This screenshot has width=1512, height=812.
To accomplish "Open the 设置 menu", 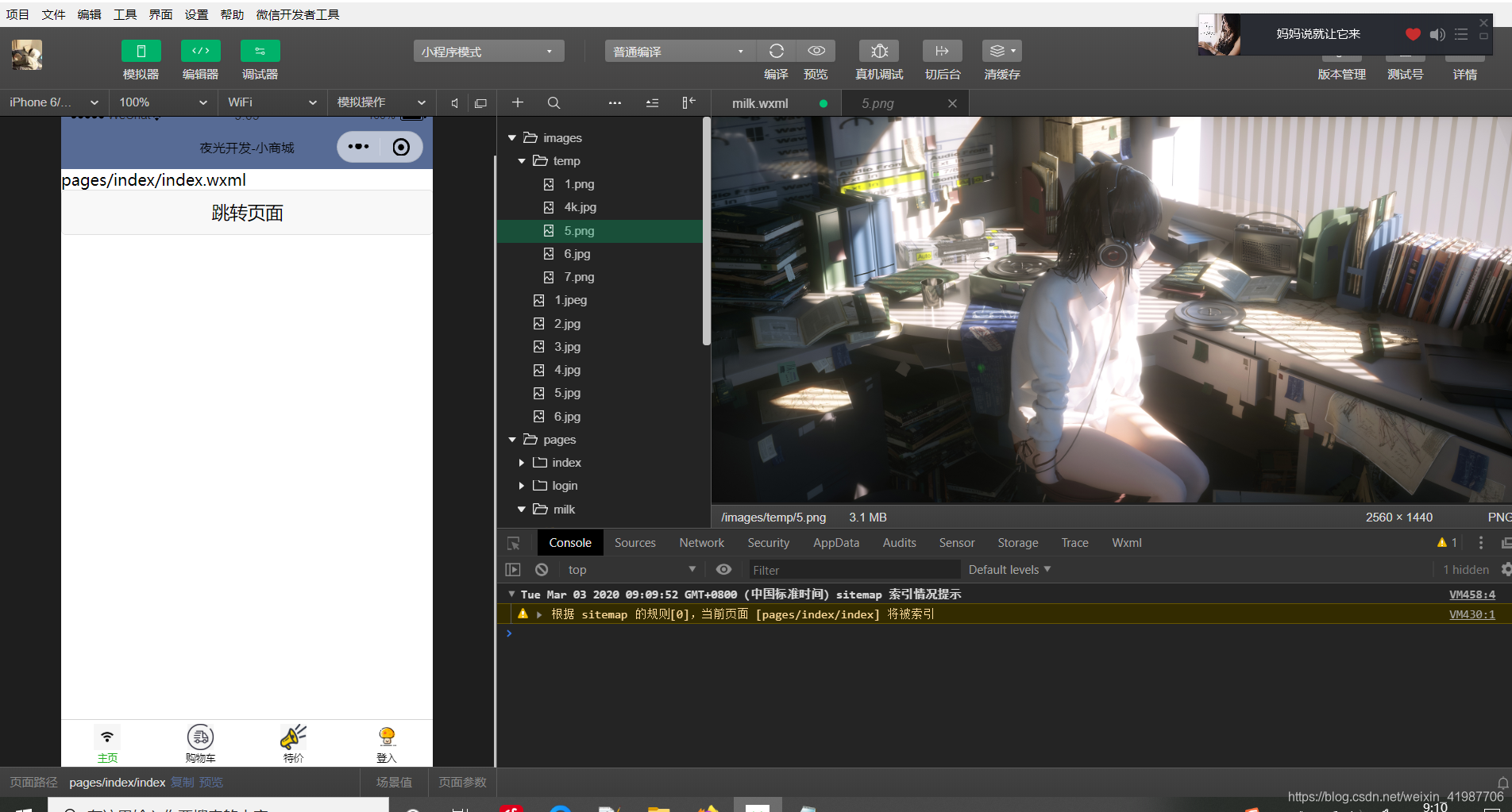I will click(x=196, y=14).
